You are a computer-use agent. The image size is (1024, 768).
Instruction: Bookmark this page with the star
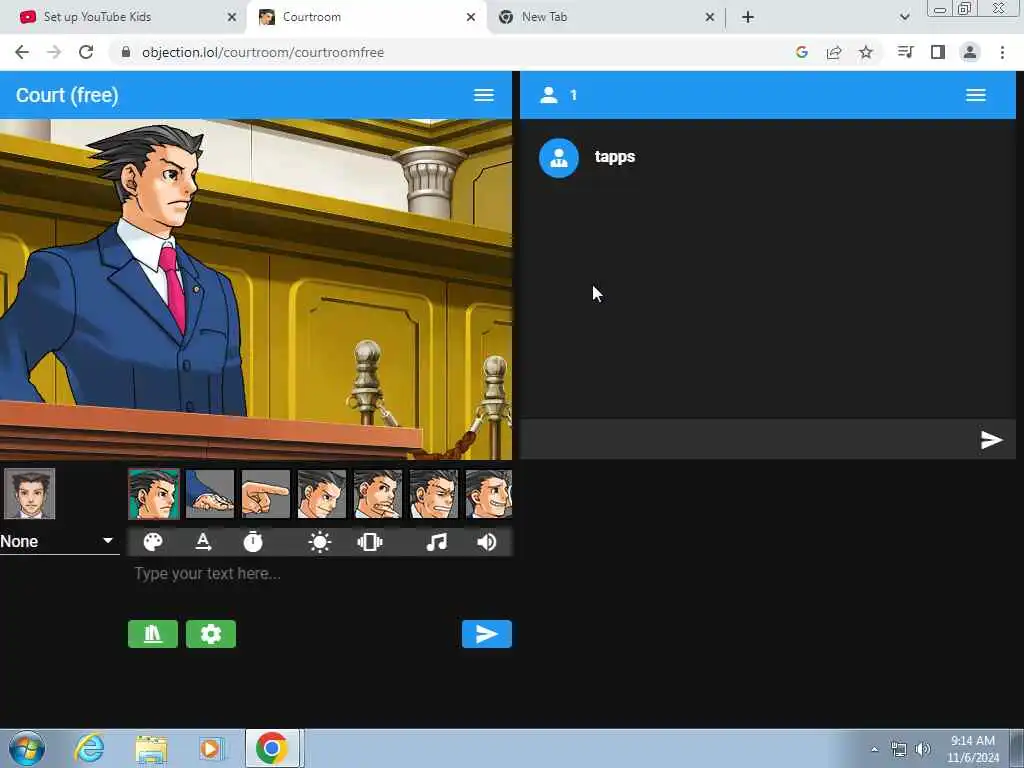866,52
